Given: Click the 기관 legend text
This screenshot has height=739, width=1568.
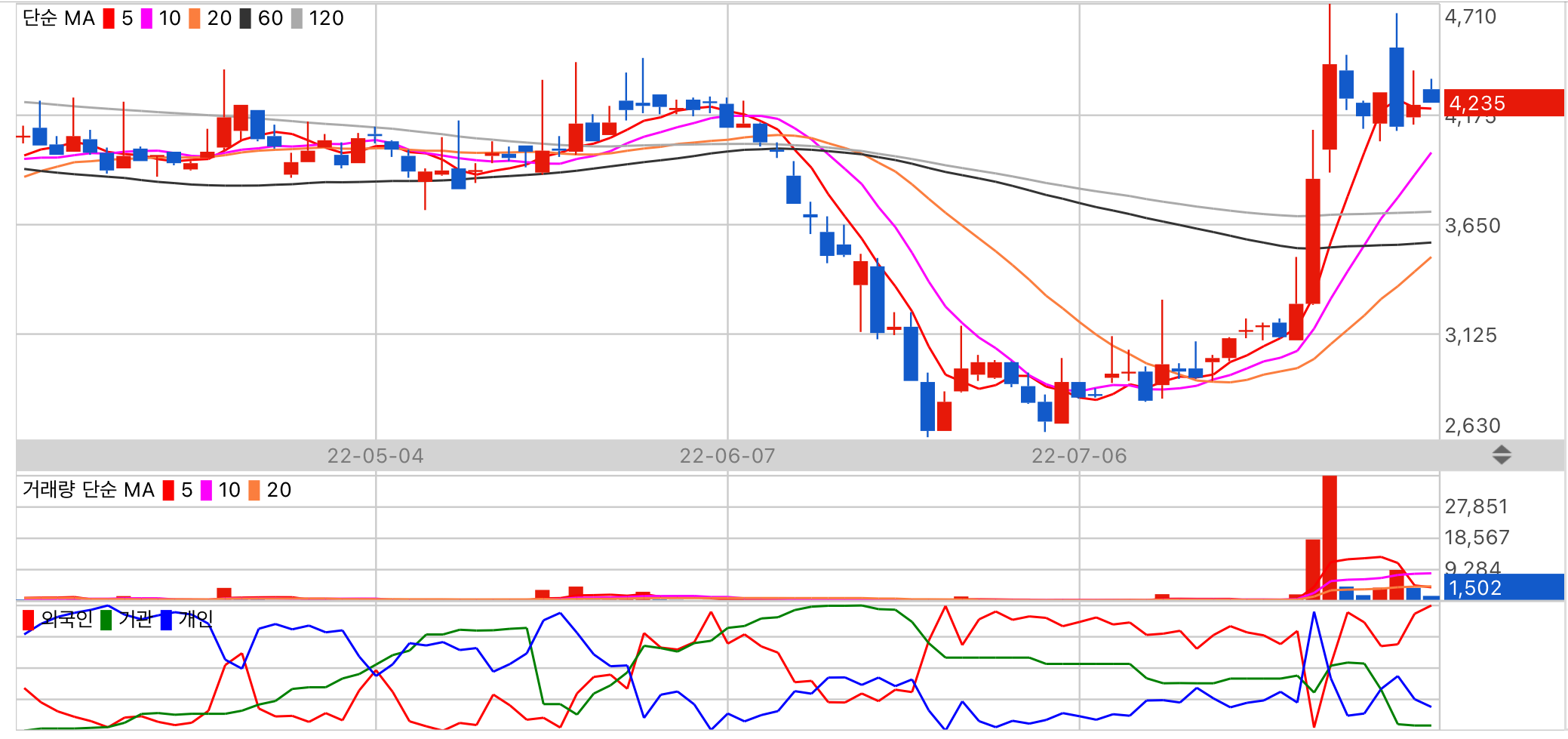Looking at the screenshot, I should coord(135,620).
